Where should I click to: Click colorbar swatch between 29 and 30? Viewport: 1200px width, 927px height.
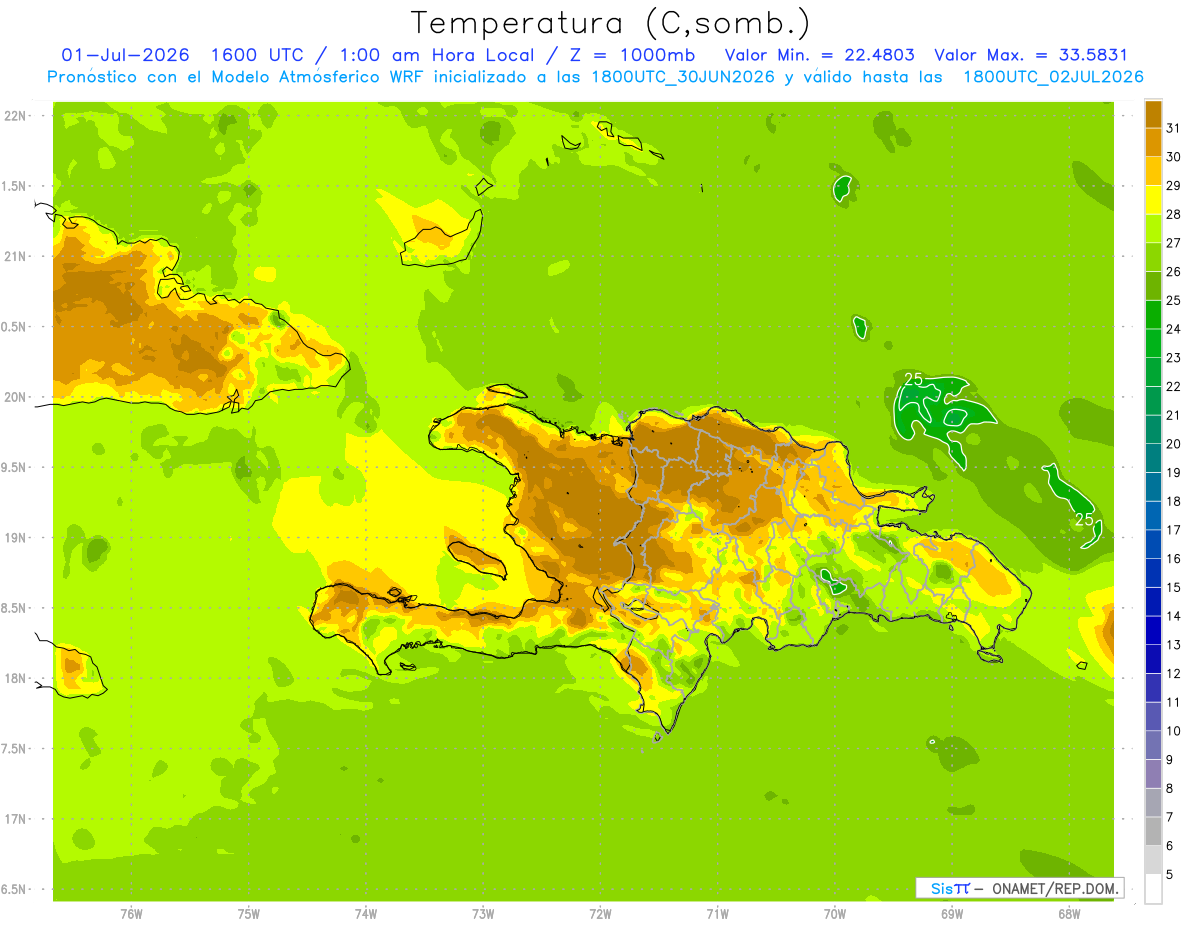click(x=1153, y=171)
